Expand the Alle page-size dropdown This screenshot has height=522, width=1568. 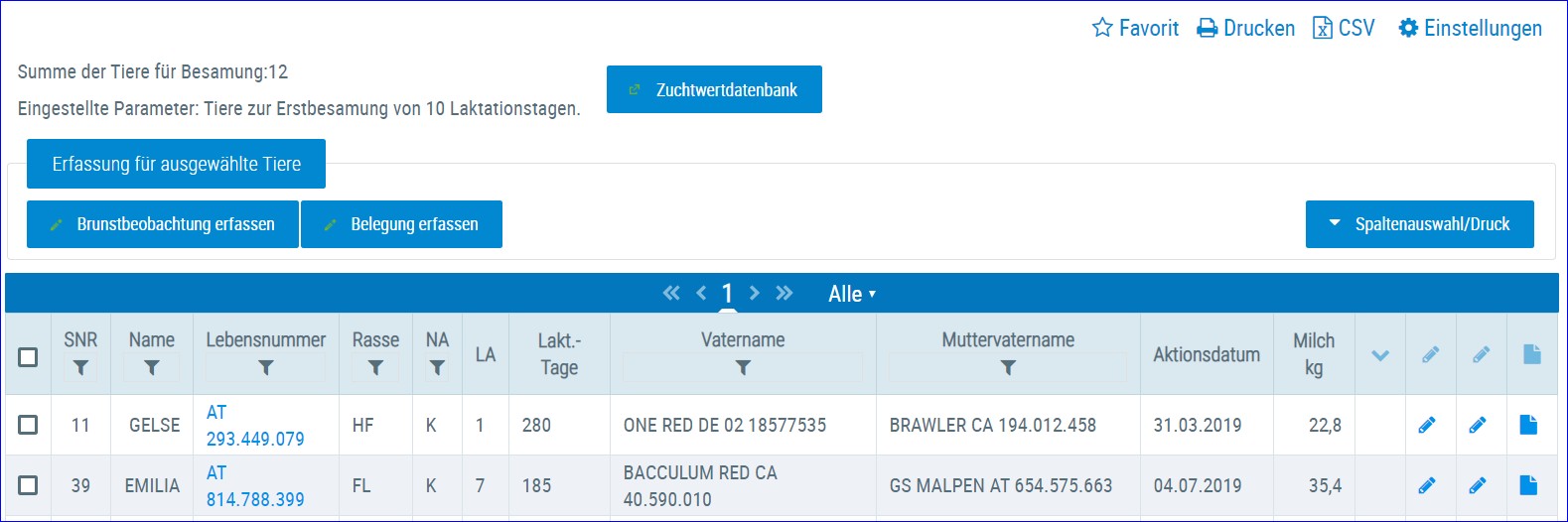[852, 294]
